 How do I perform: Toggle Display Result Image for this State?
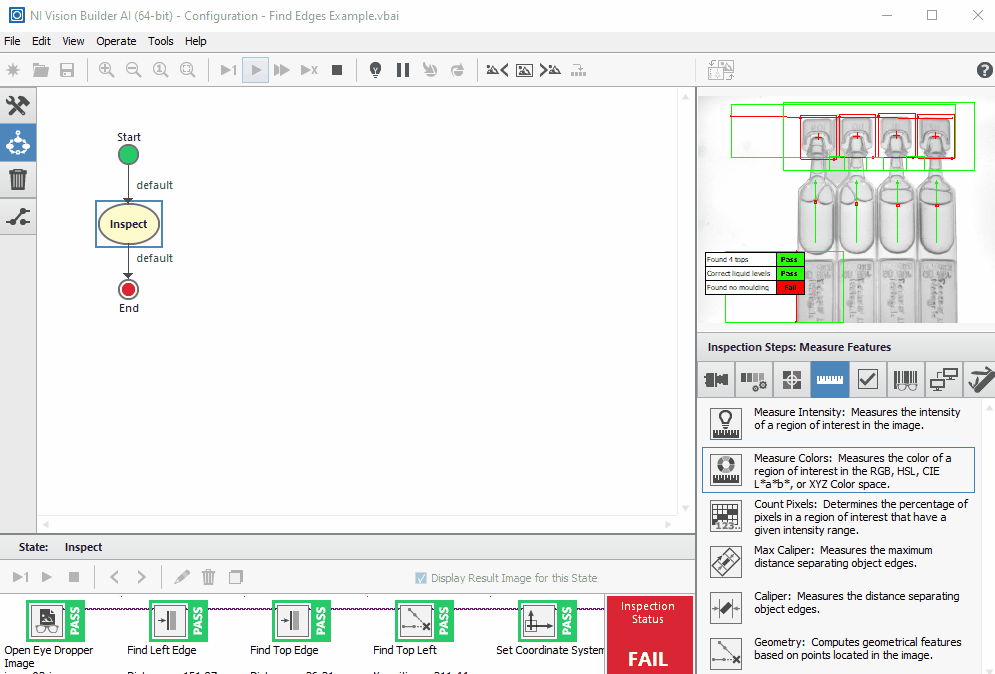coord(421,578)
